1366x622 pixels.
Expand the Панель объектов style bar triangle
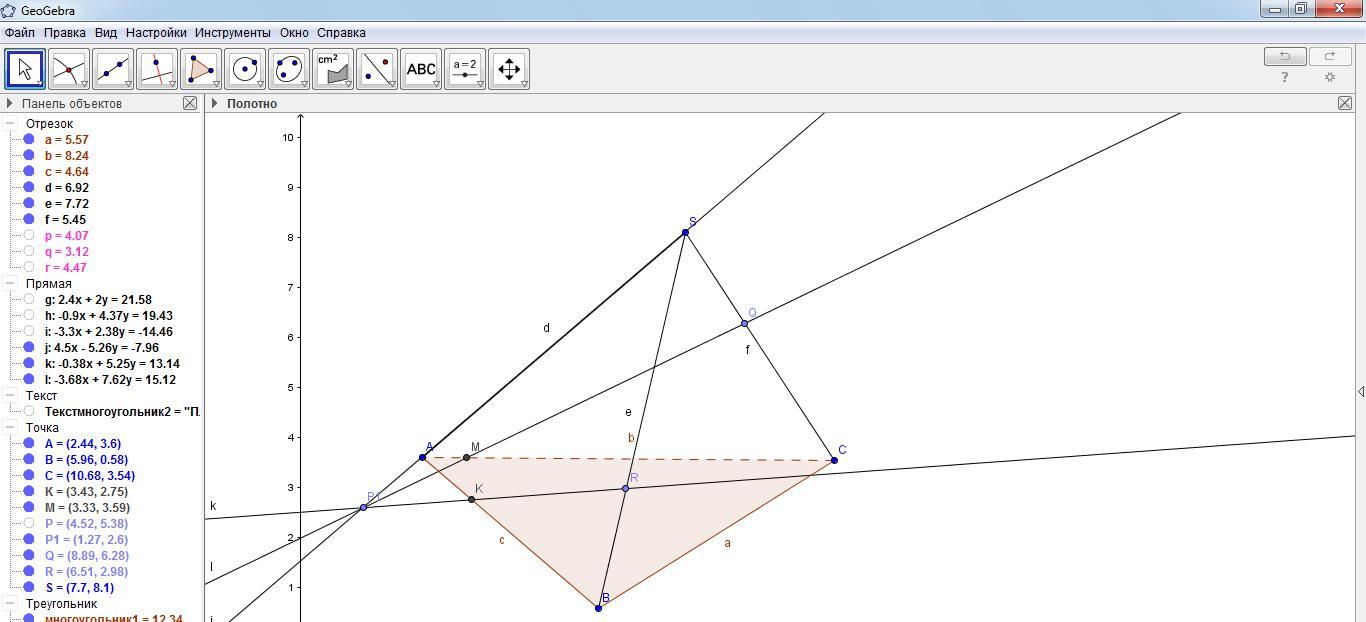coord(9,103)
